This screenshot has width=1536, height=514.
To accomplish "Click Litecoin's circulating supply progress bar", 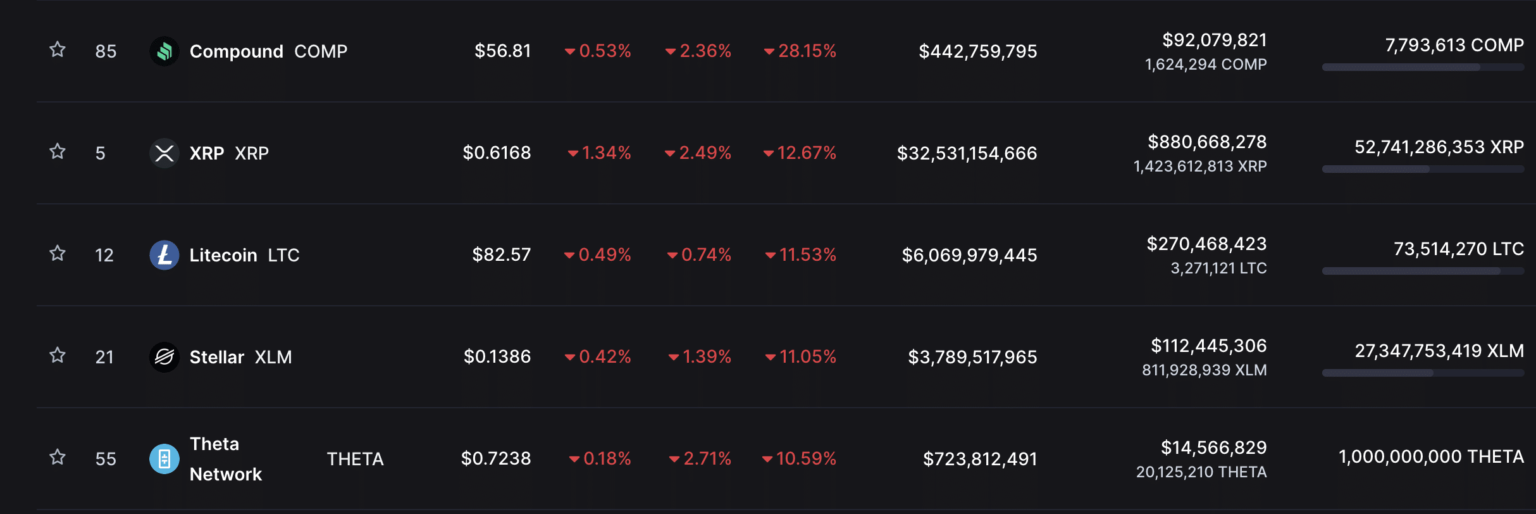I will tap(1422, 271).
